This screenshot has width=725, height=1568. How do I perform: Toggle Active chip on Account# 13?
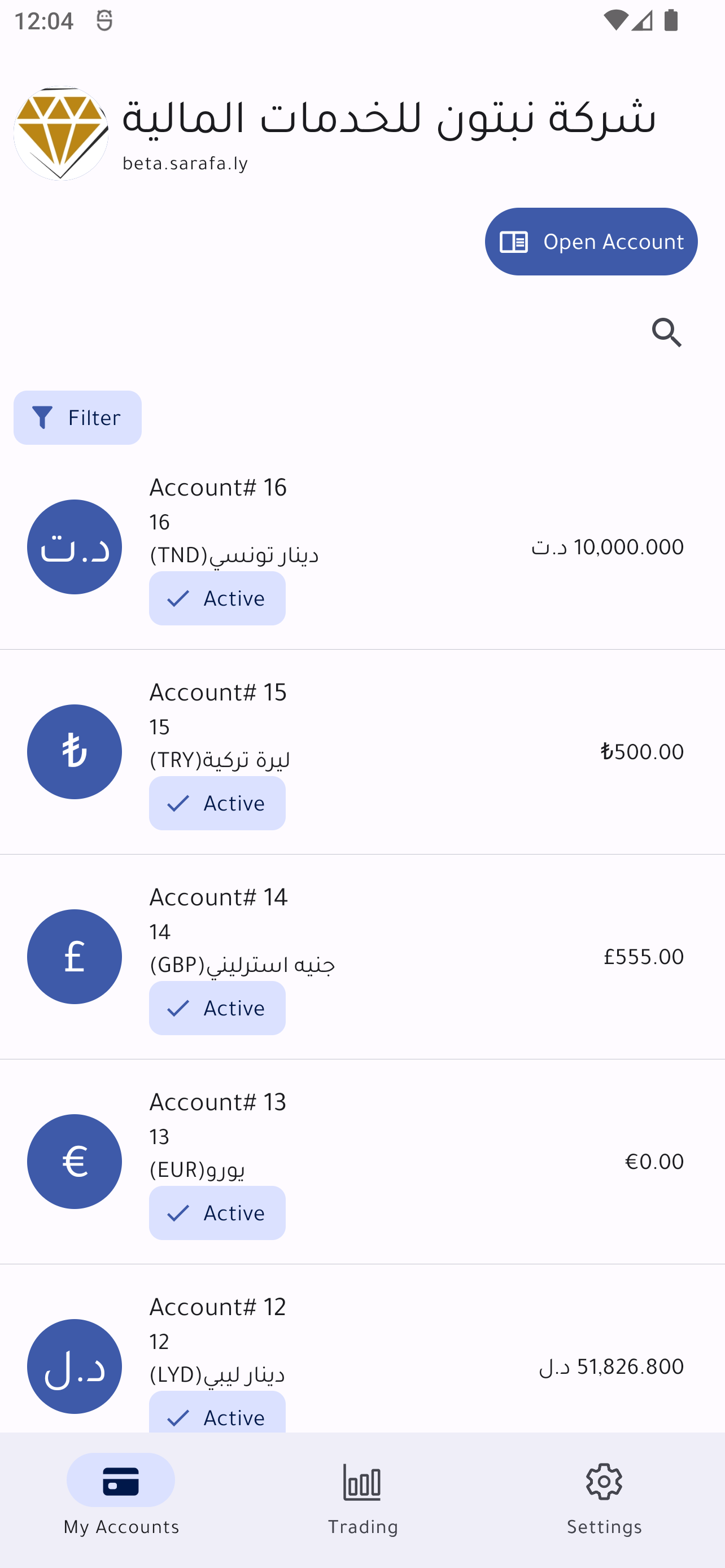click(x=217, y=1213)
